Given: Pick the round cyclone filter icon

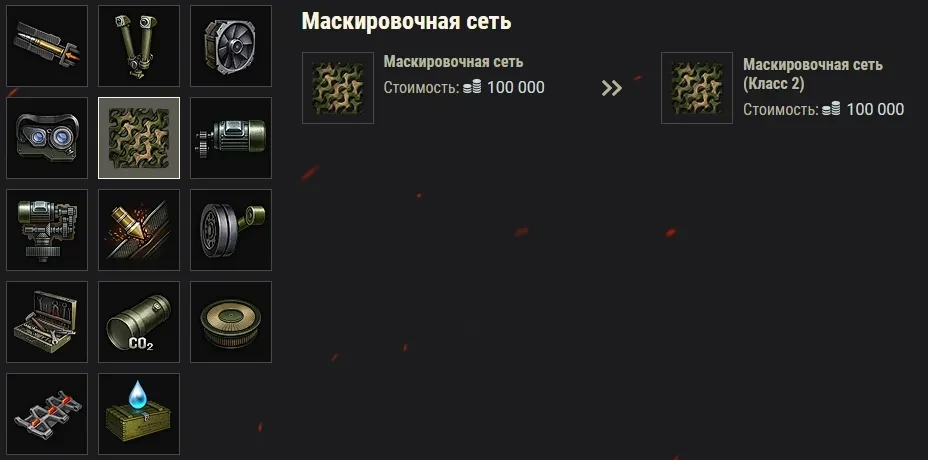Looking at the screenshot, I should [x=231, y=321].
